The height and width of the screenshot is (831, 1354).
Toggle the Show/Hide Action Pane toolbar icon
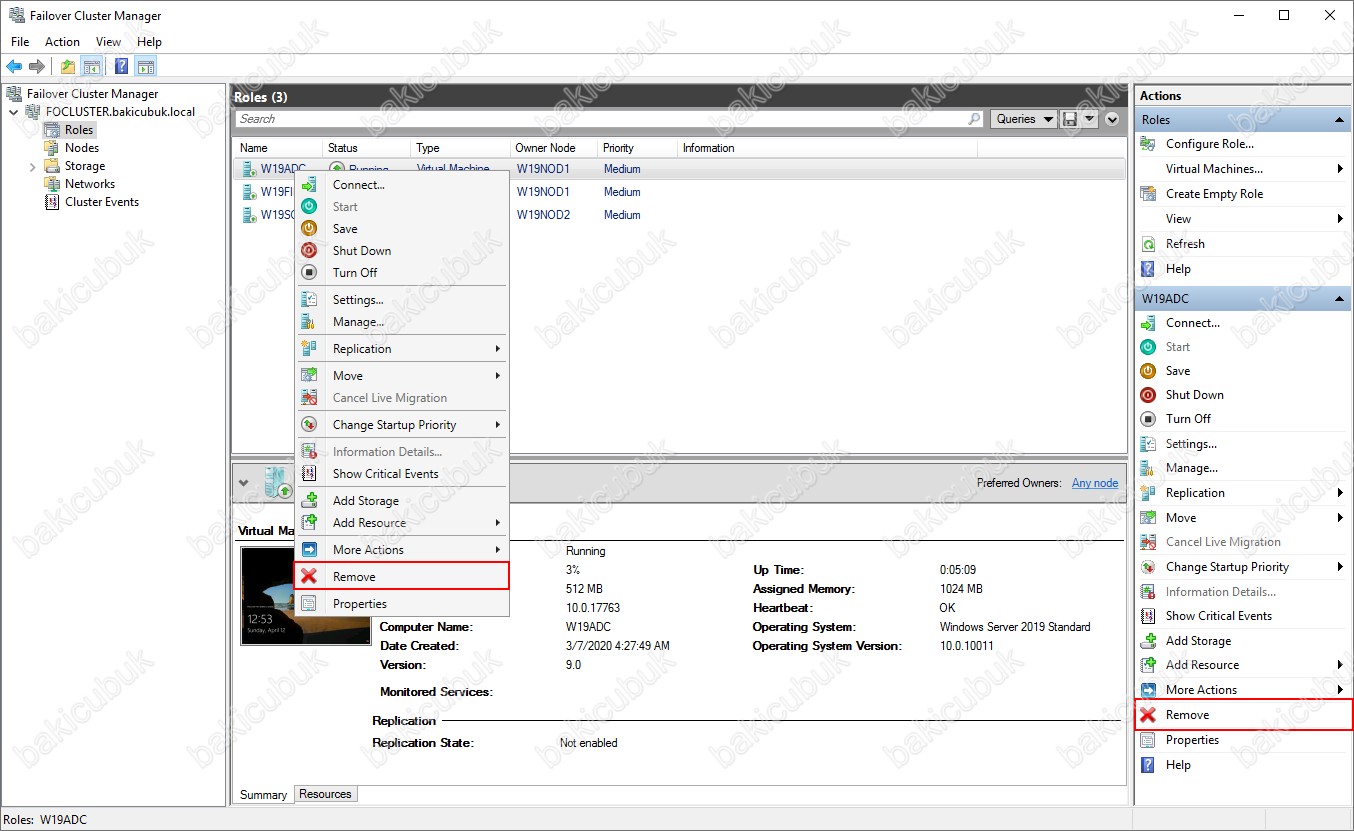[x=146, y=67]
